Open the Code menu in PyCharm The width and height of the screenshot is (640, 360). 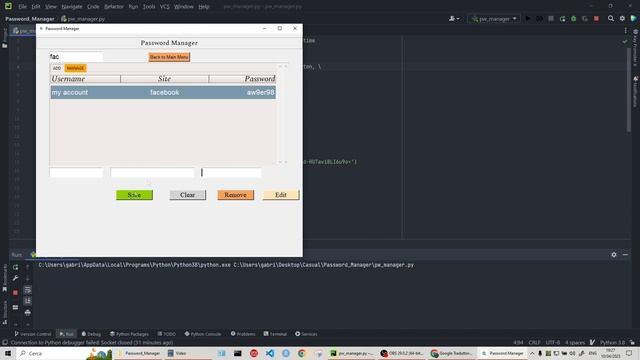[x=93, y=7]
